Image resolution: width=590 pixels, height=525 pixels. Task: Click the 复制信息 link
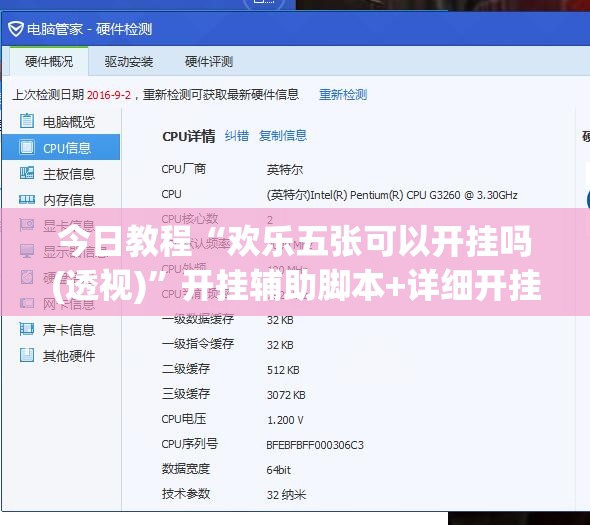283,135
